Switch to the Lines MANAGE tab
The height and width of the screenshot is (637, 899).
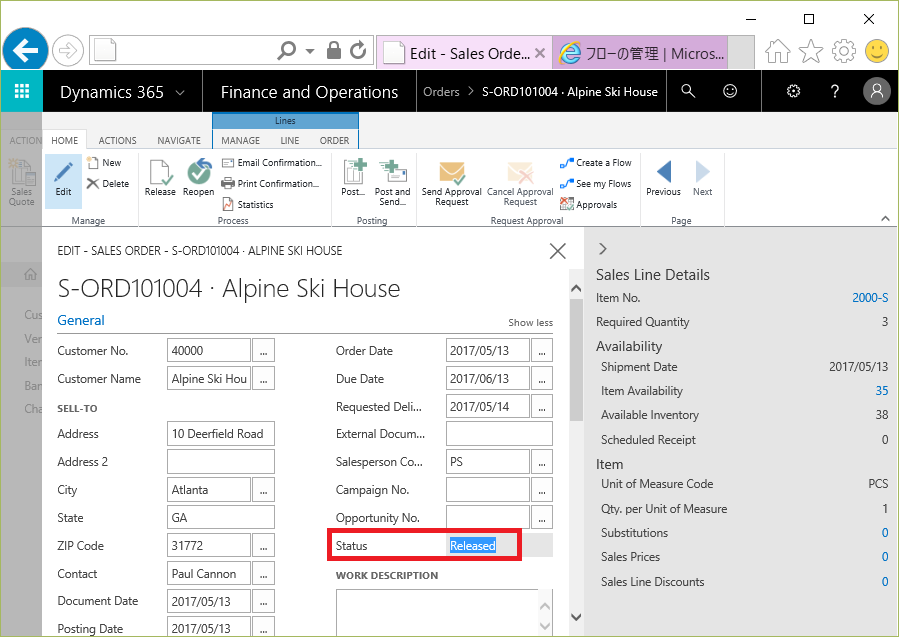[x=240, y=140]
